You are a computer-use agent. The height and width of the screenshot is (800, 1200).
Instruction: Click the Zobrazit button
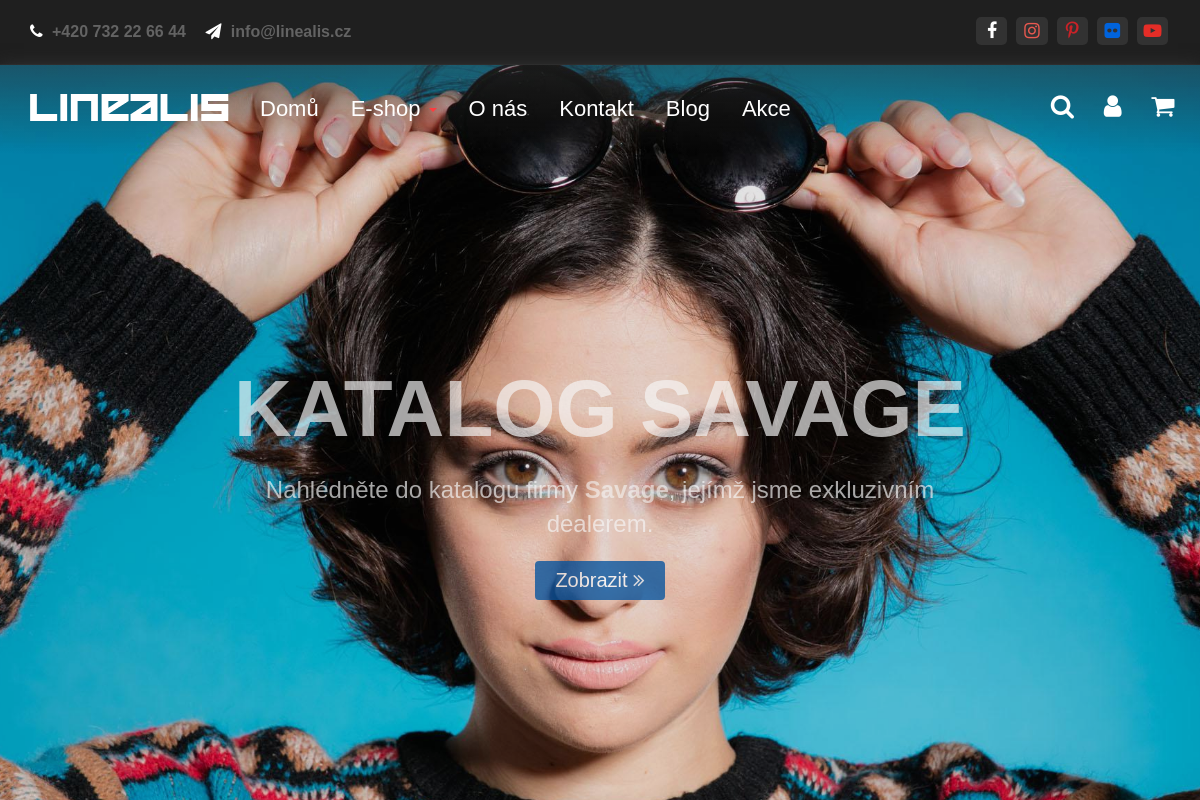pyautogui.click(x=600, y=580)
